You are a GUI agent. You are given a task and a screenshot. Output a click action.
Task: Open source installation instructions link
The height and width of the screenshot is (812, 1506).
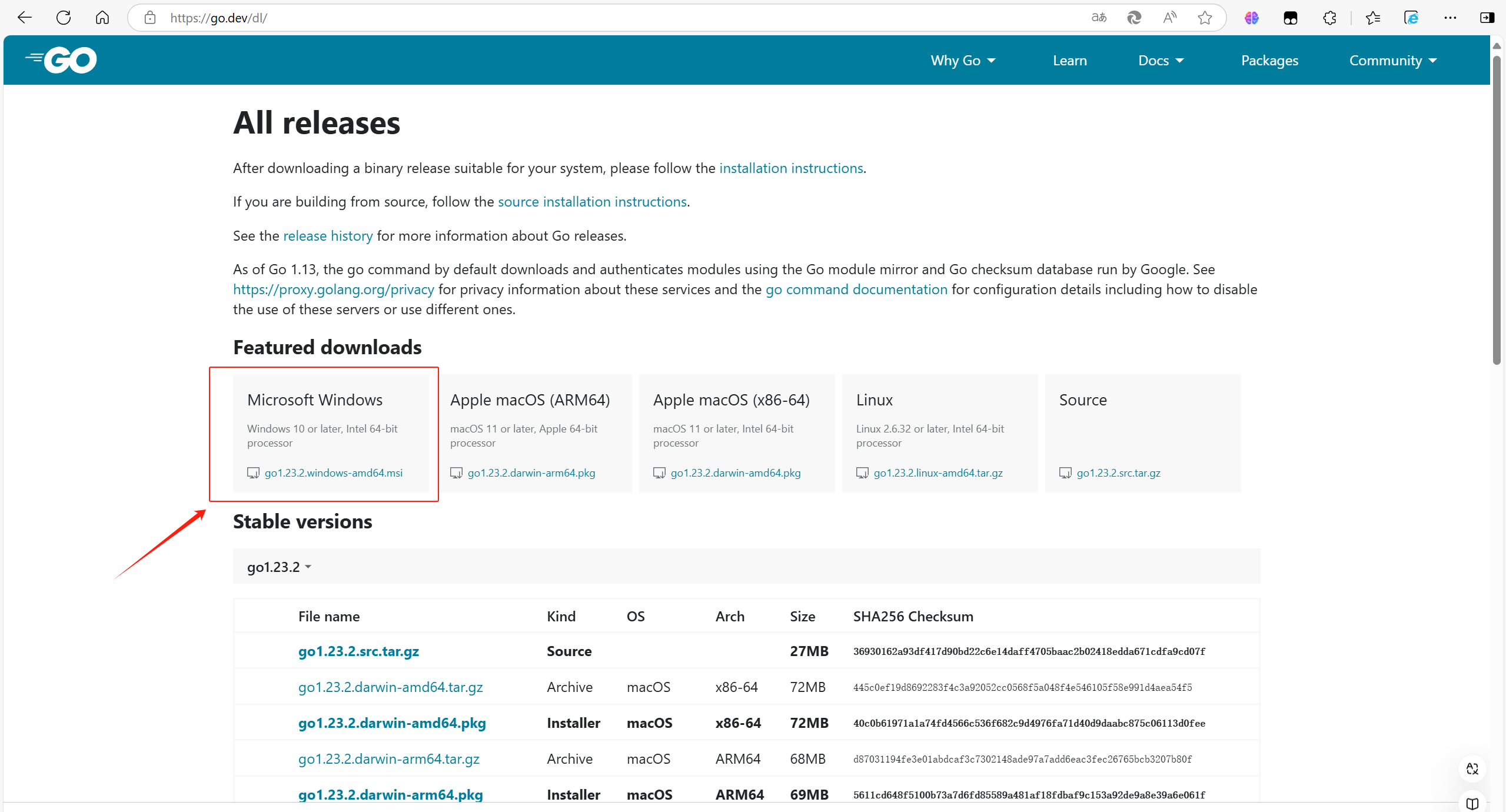[592, 202]
